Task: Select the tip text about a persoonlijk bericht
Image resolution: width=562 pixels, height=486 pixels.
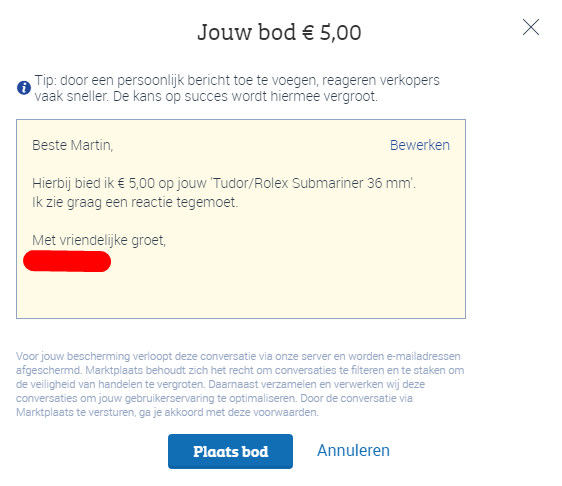Action: click(237, 88)
